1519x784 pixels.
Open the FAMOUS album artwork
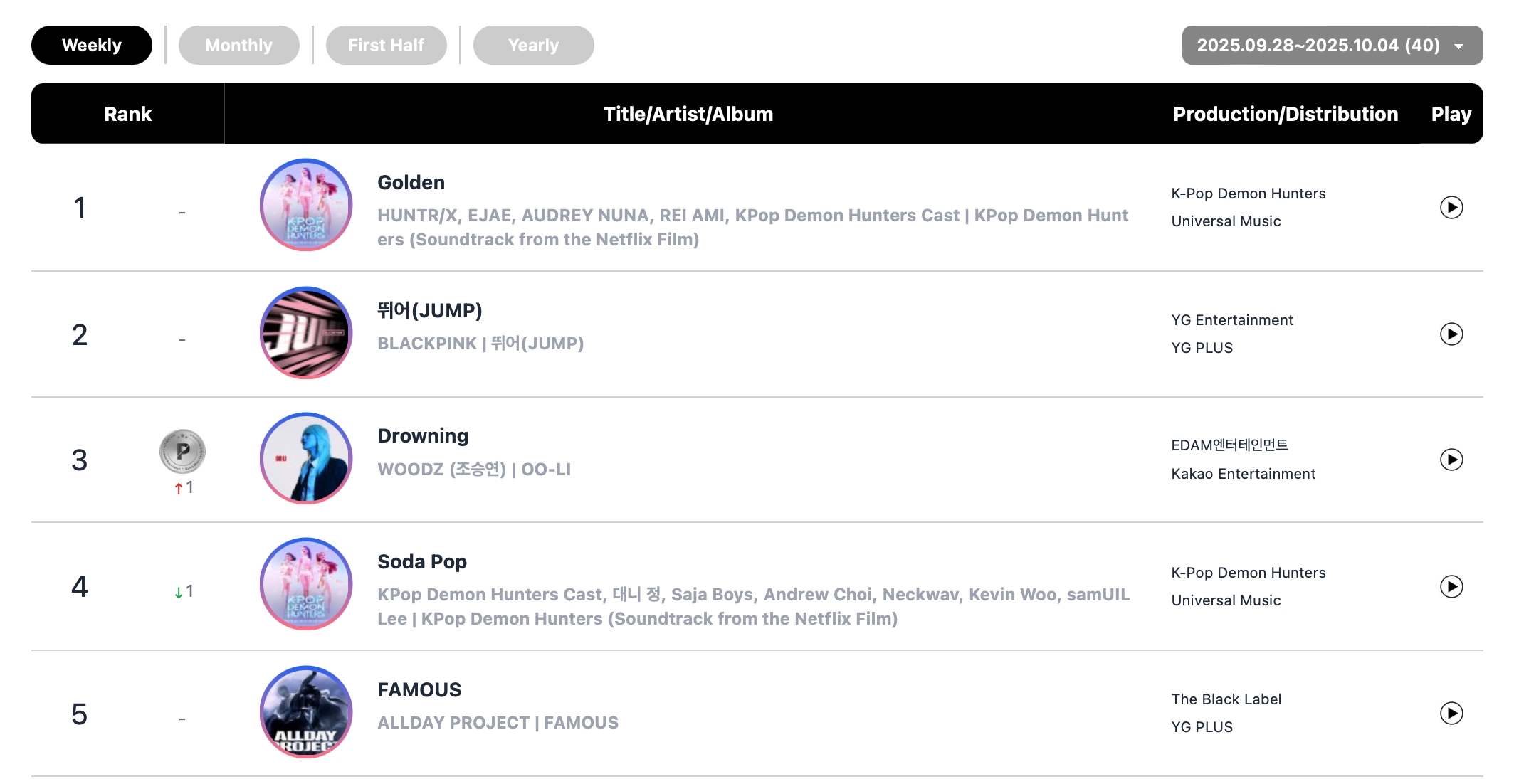click(x=306, y=711)
